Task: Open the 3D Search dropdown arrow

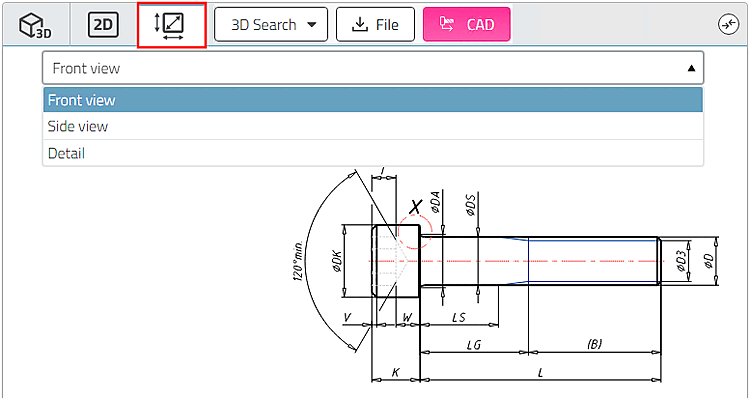Action: coord(312,25)
